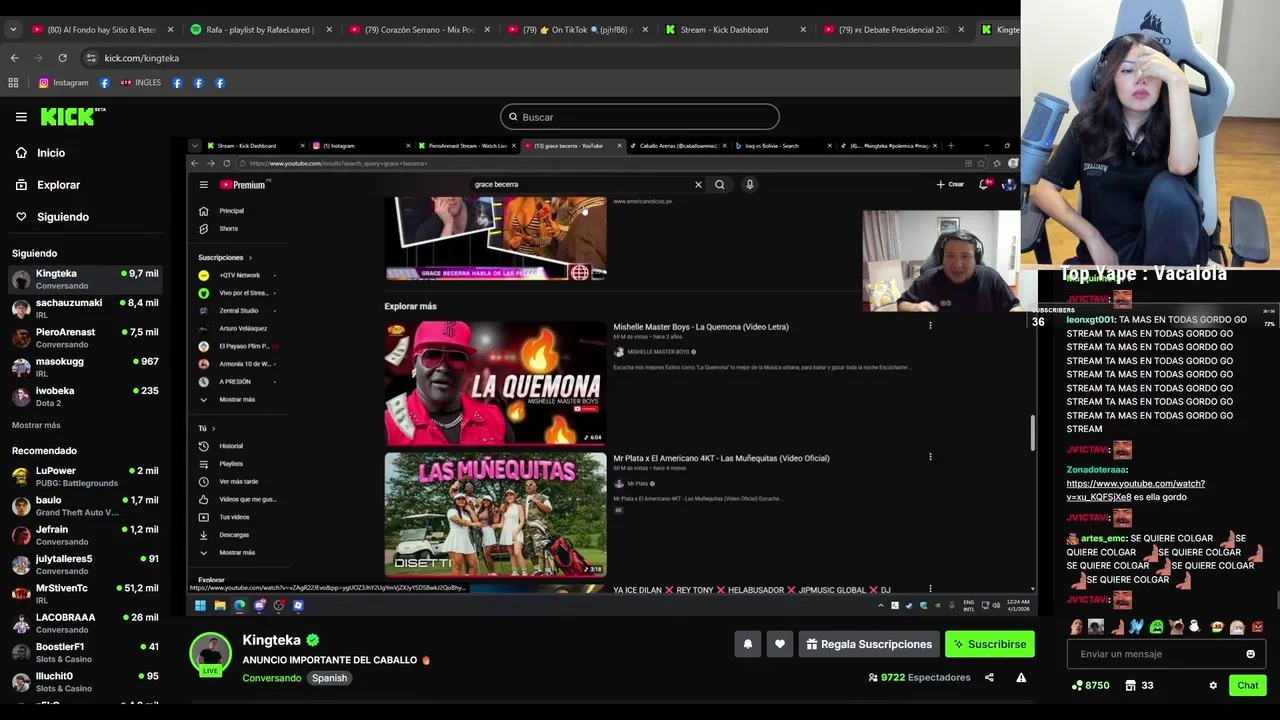Switch to Rafa playlist browser tab

(x=260, y=30)
